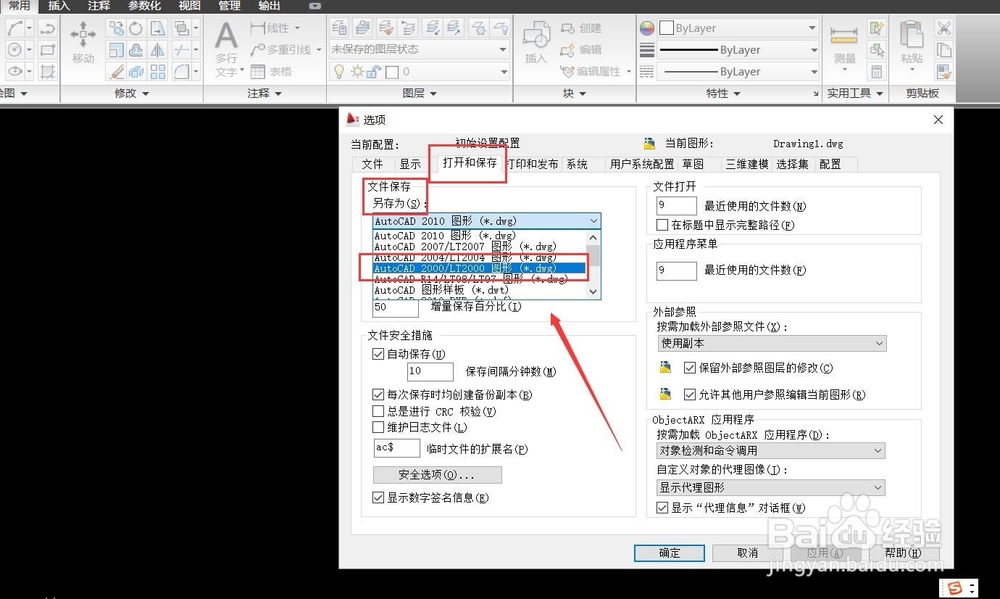Click the 测量 measure tool
This screenshot has width=1000, height=599.
(844, 43)
